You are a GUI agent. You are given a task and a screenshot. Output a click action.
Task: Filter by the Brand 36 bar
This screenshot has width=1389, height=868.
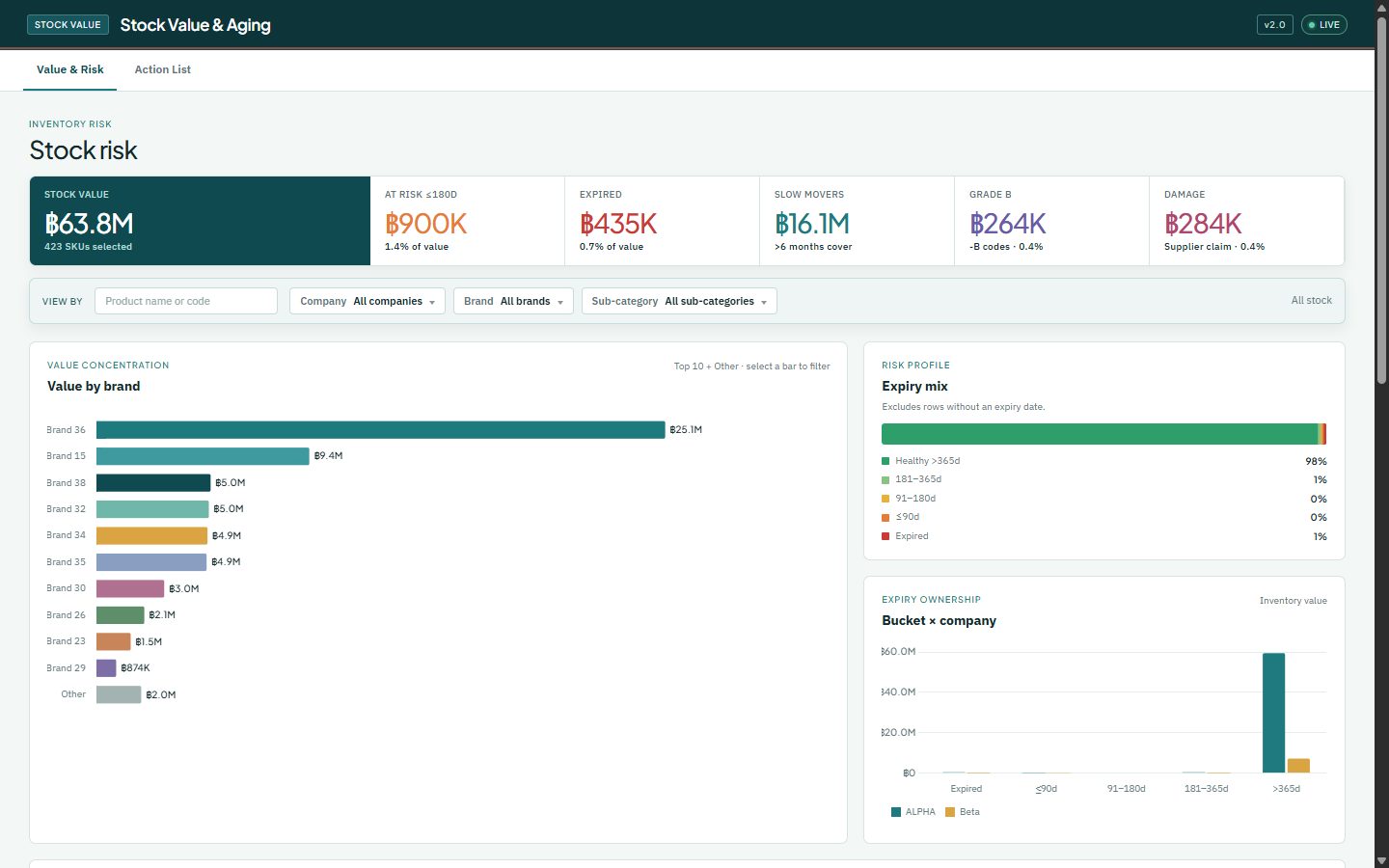381,430
